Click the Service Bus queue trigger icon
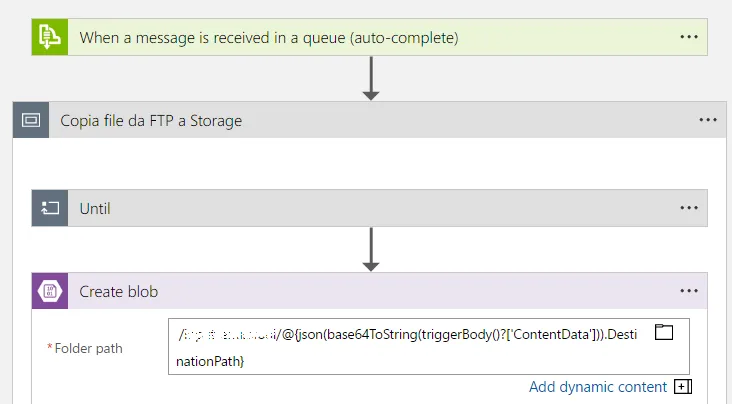The width and height of the screenshot is (732, 404). point(49,37)
